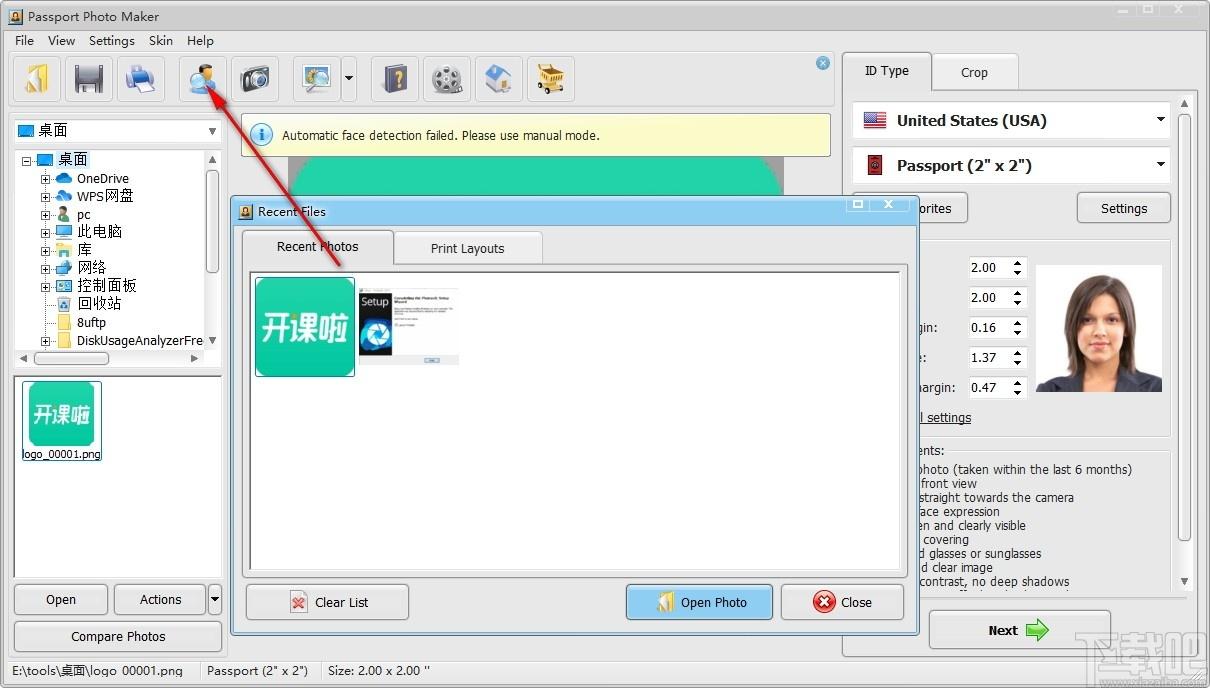This screenshot has width=1210, height=688.
Task: Open the Help menu
Action: click(x=200, y=41)
